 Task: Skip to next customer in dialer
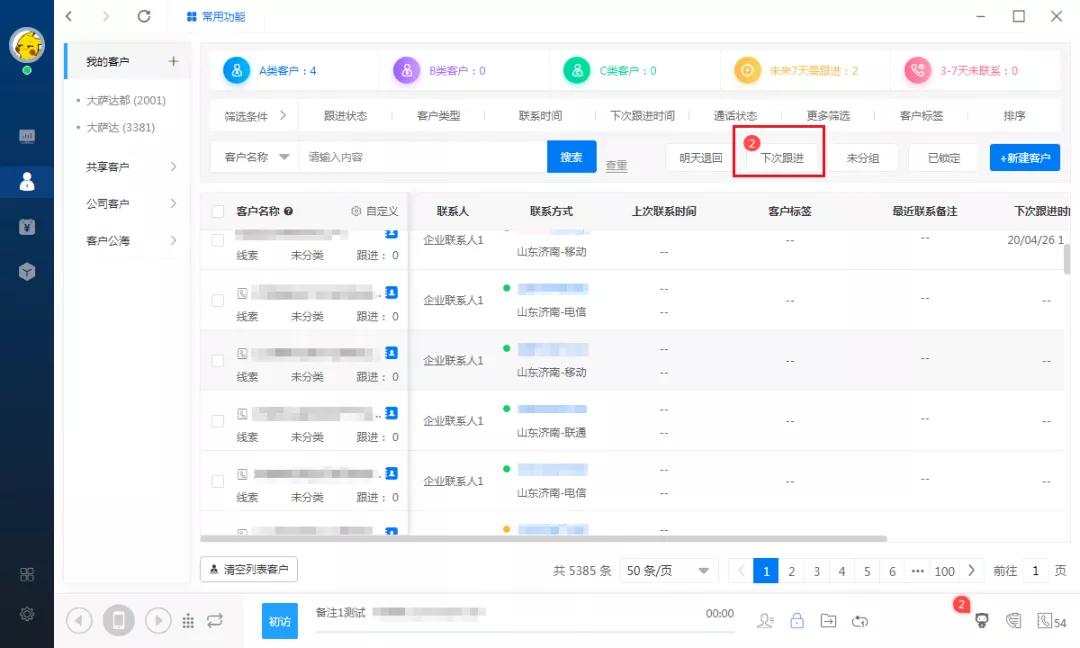pyautogui.click(x=158, y=621)
